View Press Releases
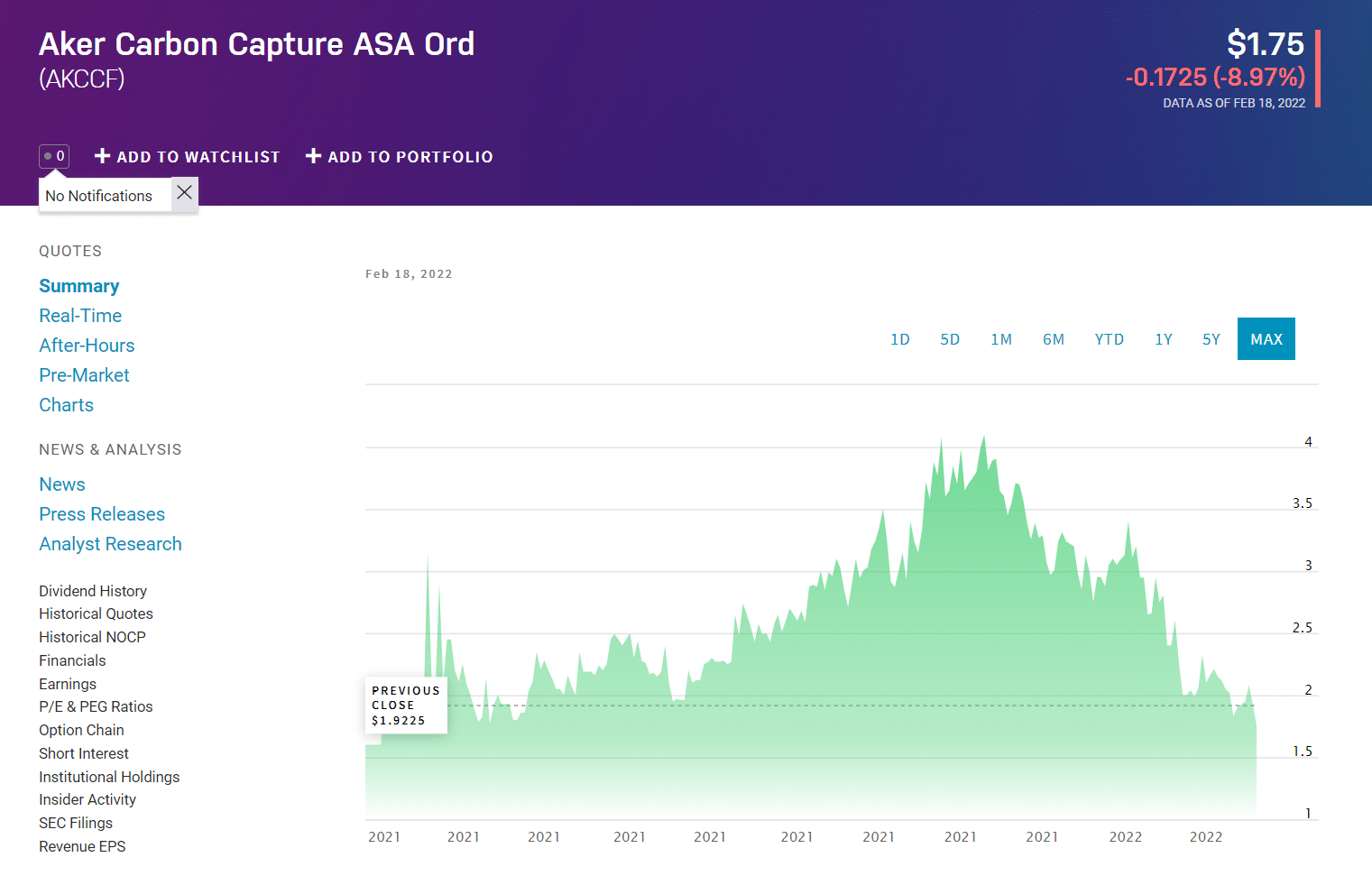 click(x=102, y=514)
